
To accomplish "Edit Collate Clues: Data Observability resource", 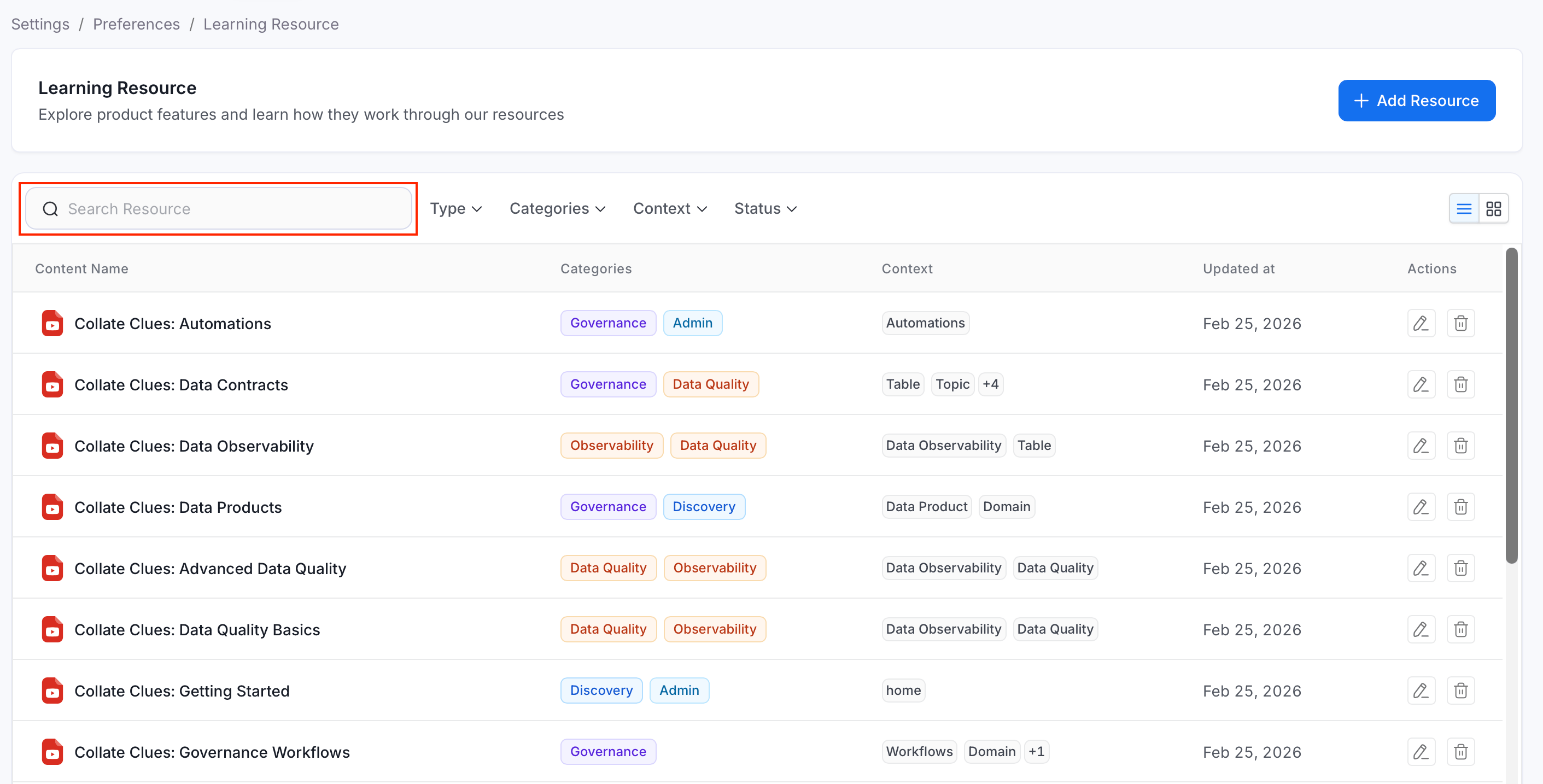I will (x=1421, y=446).
